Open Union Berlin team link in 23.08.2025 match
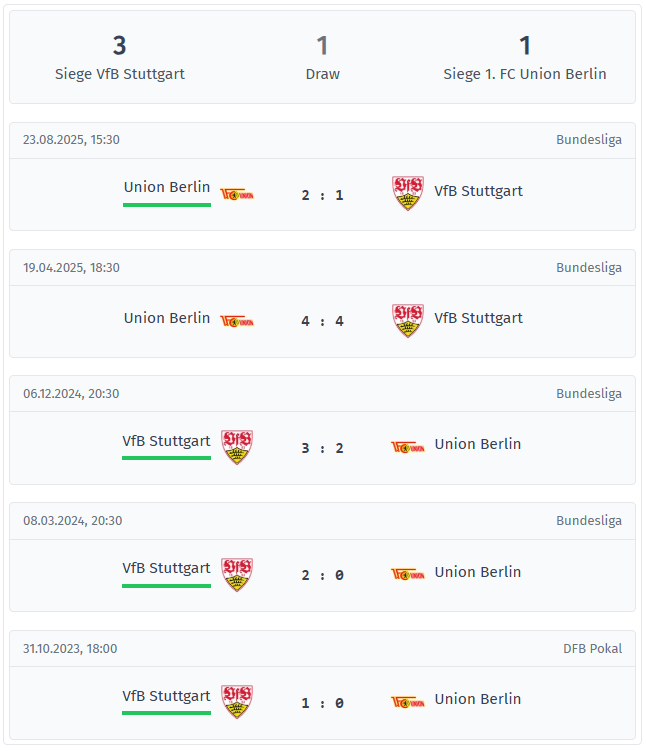 pos(167,187)
